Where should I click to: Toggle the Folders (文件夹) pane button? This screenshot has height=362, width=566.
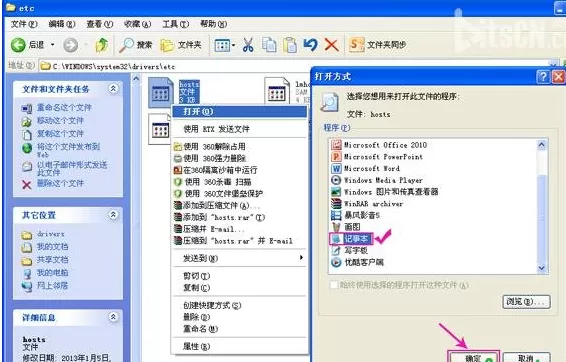click(181, 45)
